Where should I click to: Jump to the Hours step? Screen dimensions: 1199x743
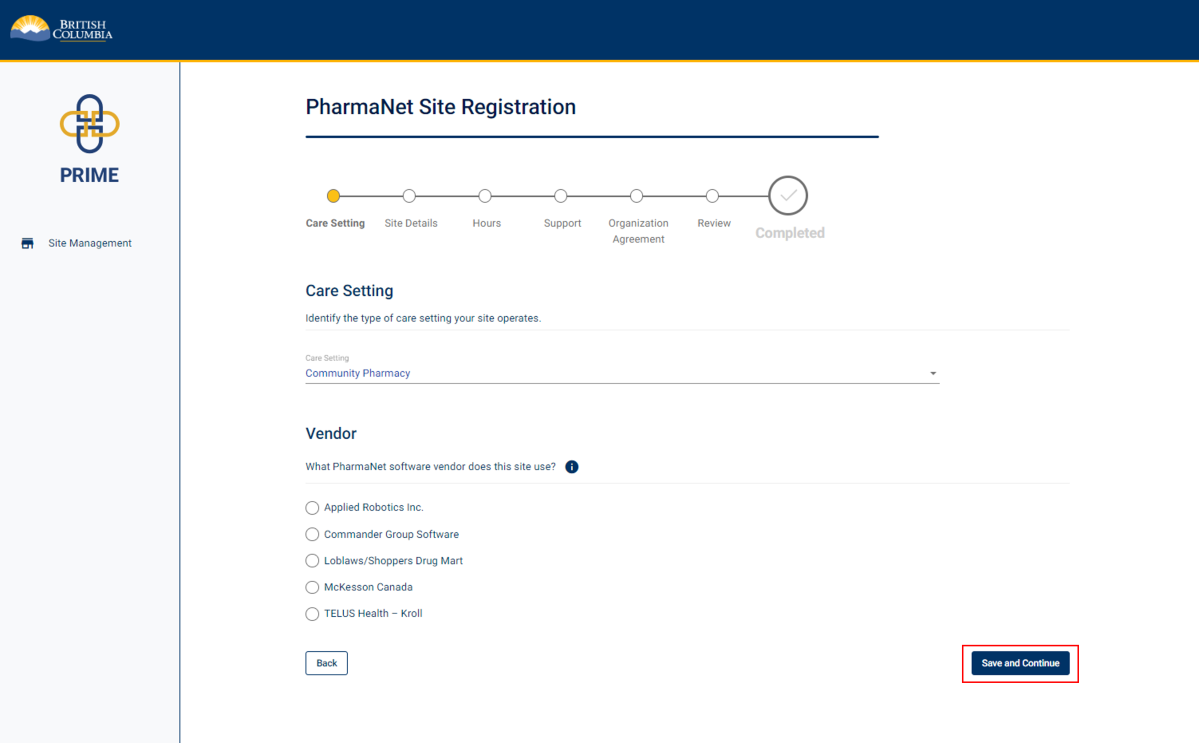click(x=485, y=196)
